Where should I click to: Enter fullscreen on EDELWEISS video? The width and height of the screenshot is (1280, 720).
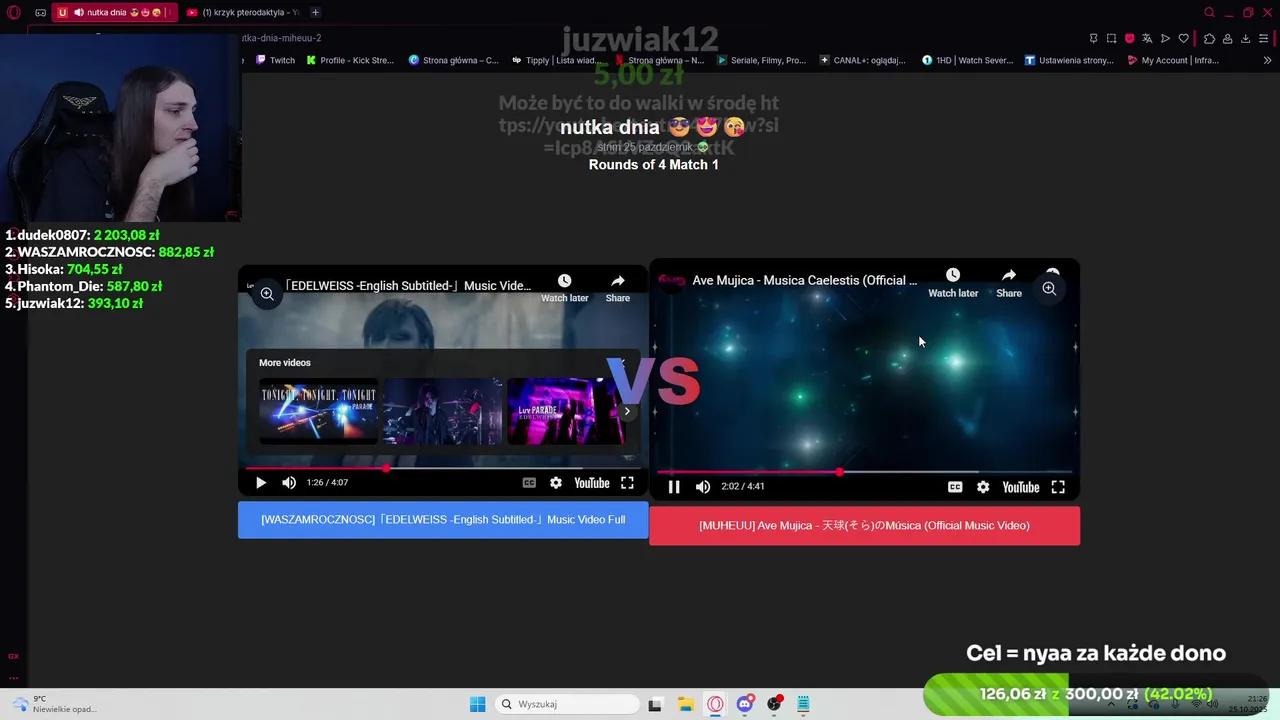627,483
